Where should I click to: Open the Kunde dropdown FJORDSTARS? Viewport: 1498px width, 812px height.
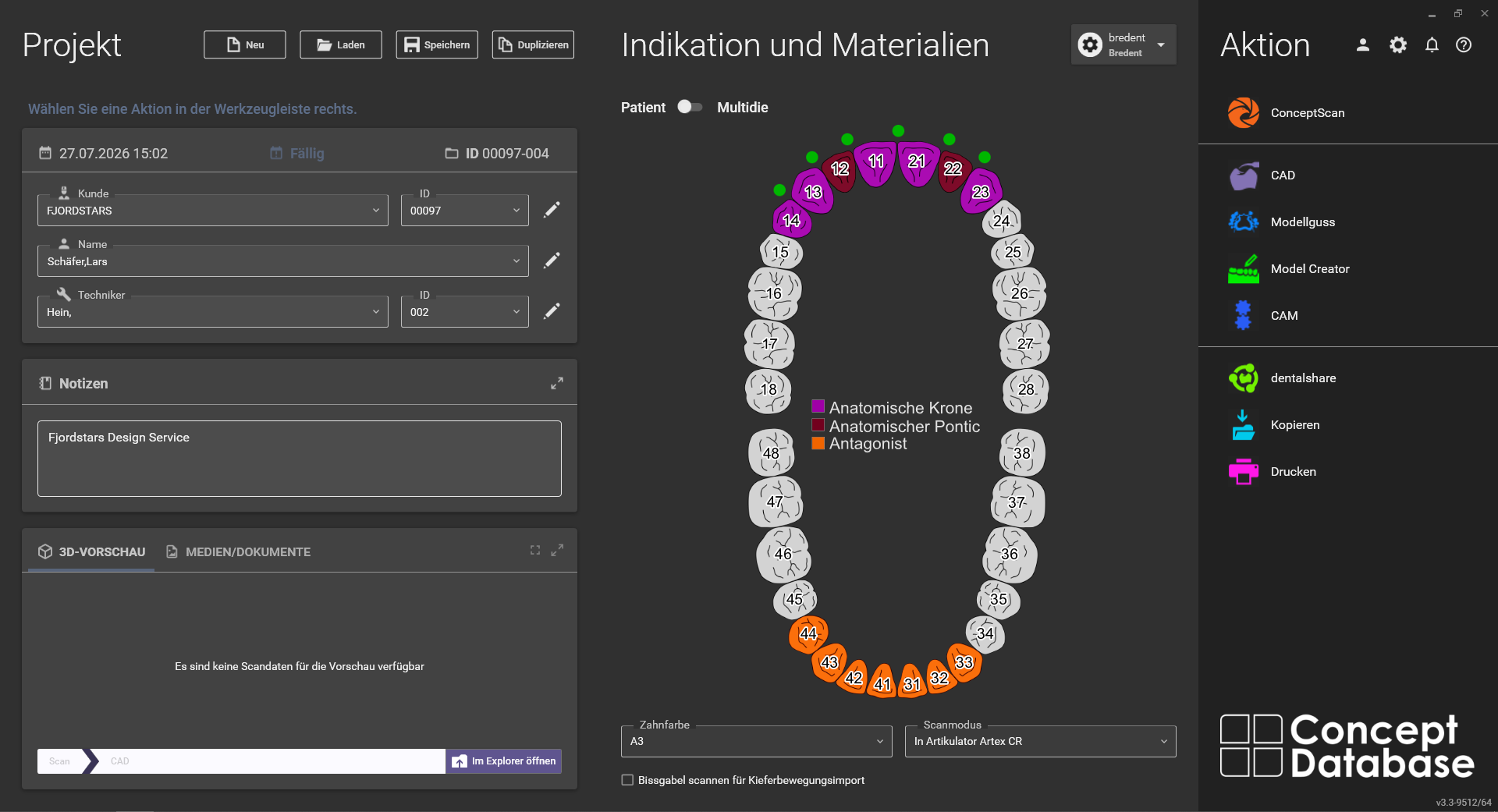pos(213,211)
